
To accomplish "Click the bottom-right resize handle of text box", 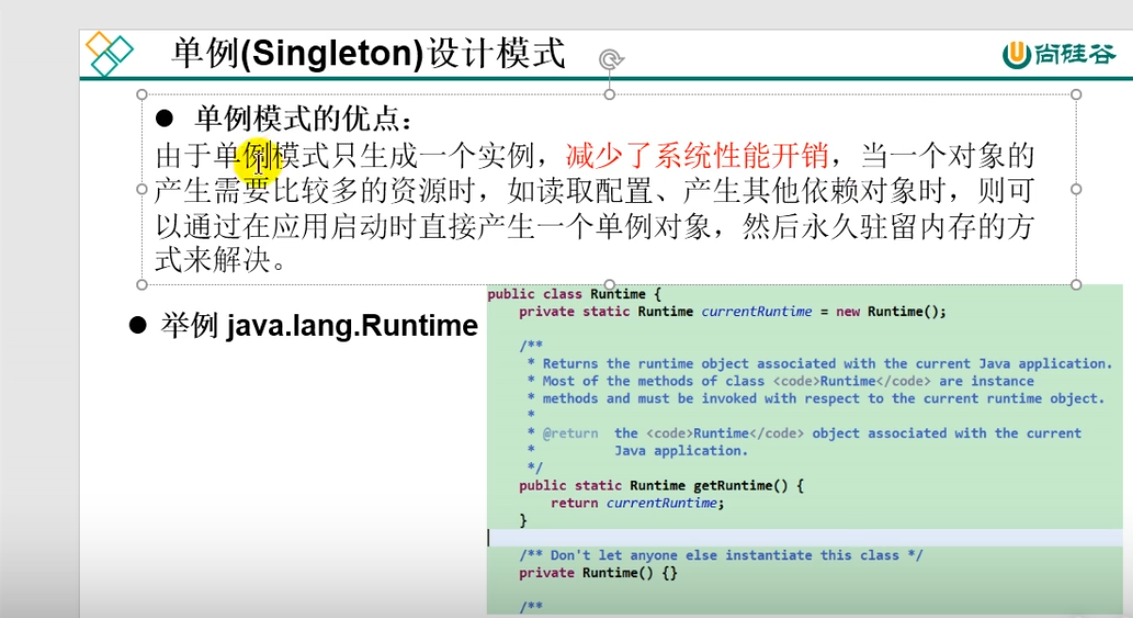I will 1076,284.
